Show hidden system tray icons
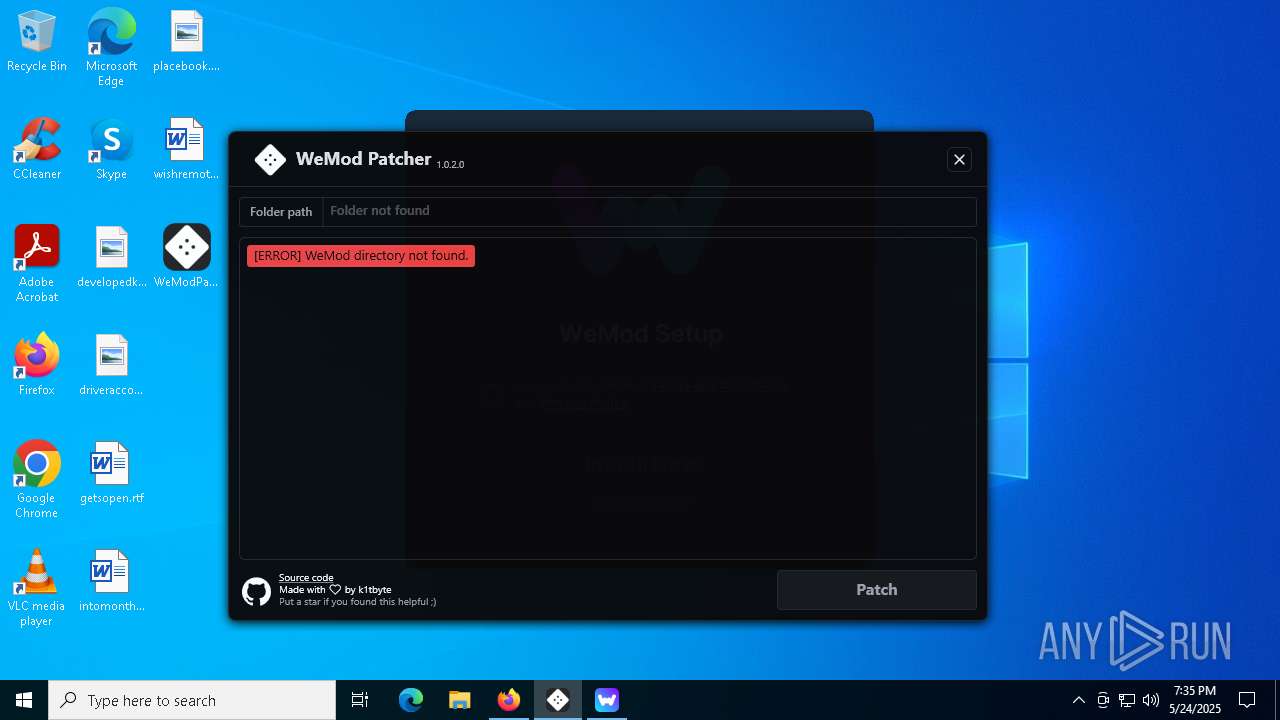The height and width of the screenshot is (720, 1280). point(1078,700)
